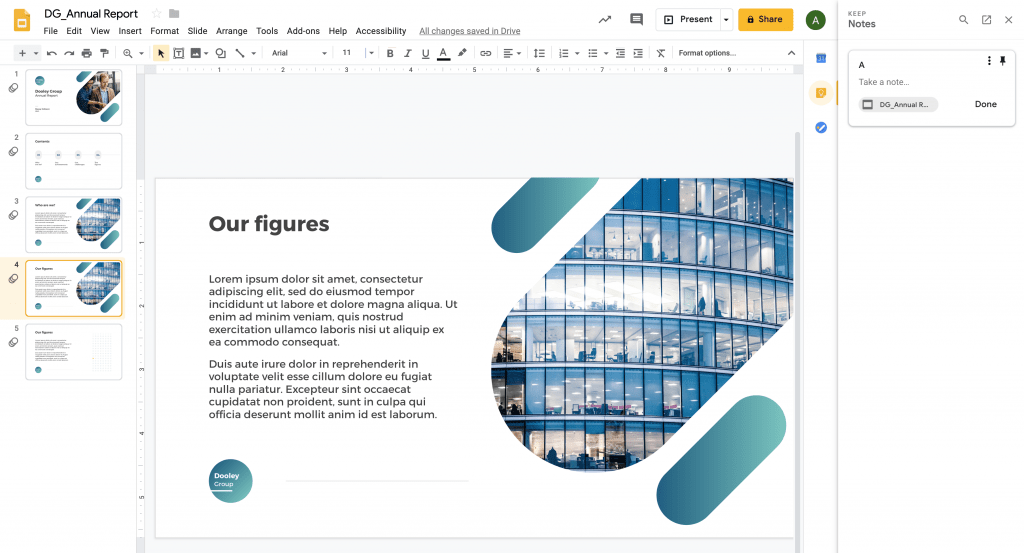Image resolution: width=1024 pixels, height=553 pixels.
Task: Open the Arial font dropdown
Action: tap(299, 53)
